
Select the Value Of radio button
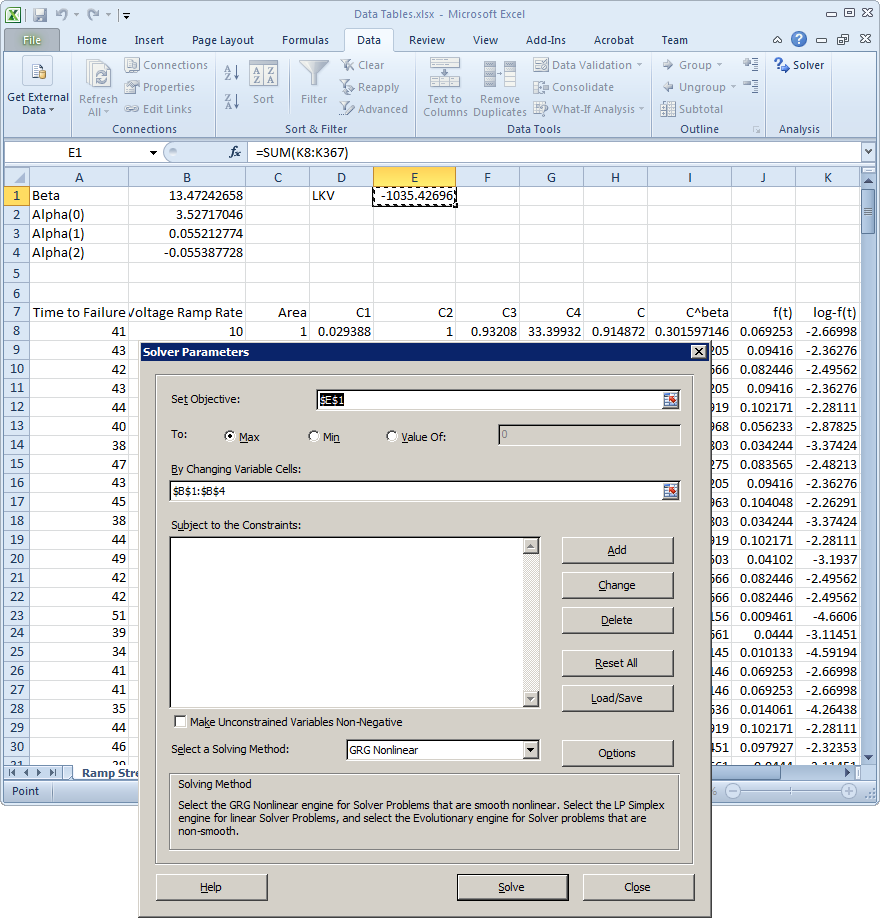tap(392, 437)
